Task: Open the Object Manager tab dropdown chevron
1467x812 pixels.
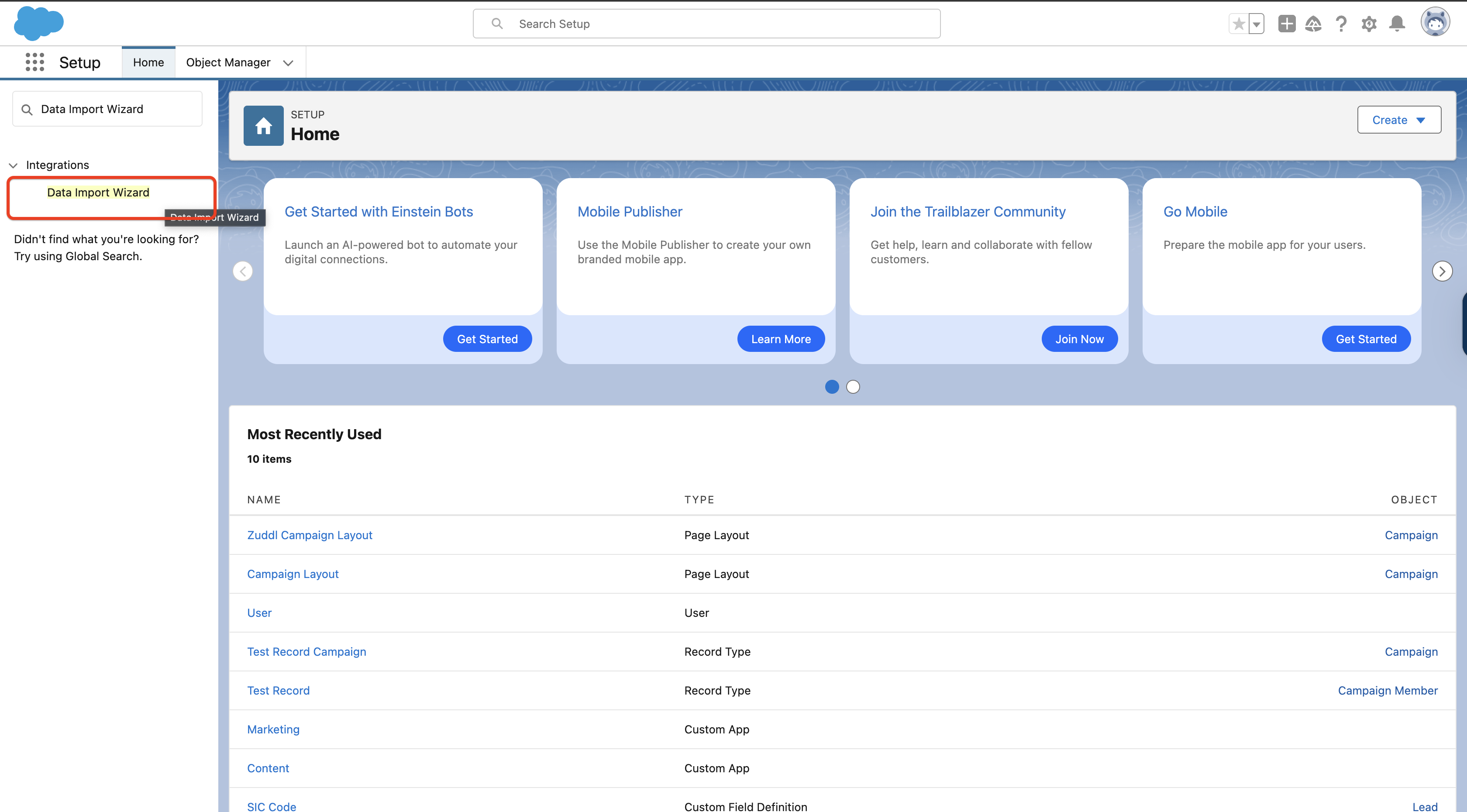Action: click(x=288, y=62)
